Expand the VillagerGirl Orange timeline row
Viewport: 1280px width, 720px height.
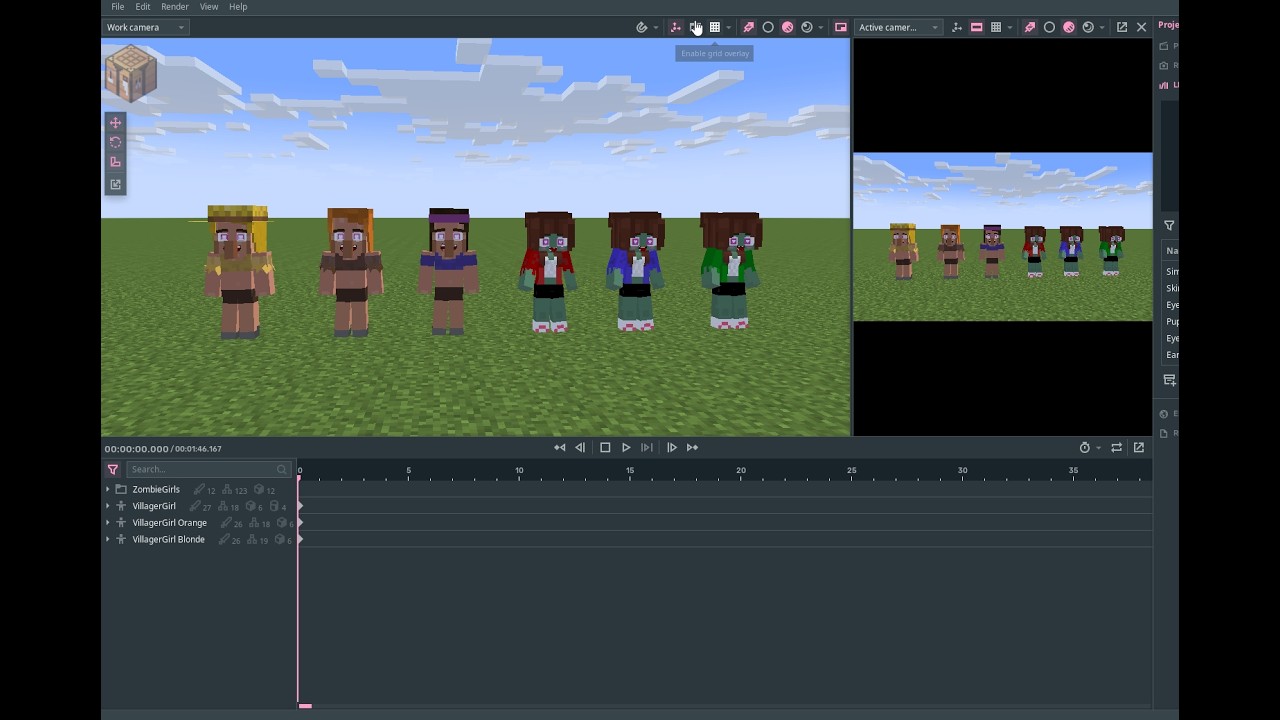click(108, 522)
